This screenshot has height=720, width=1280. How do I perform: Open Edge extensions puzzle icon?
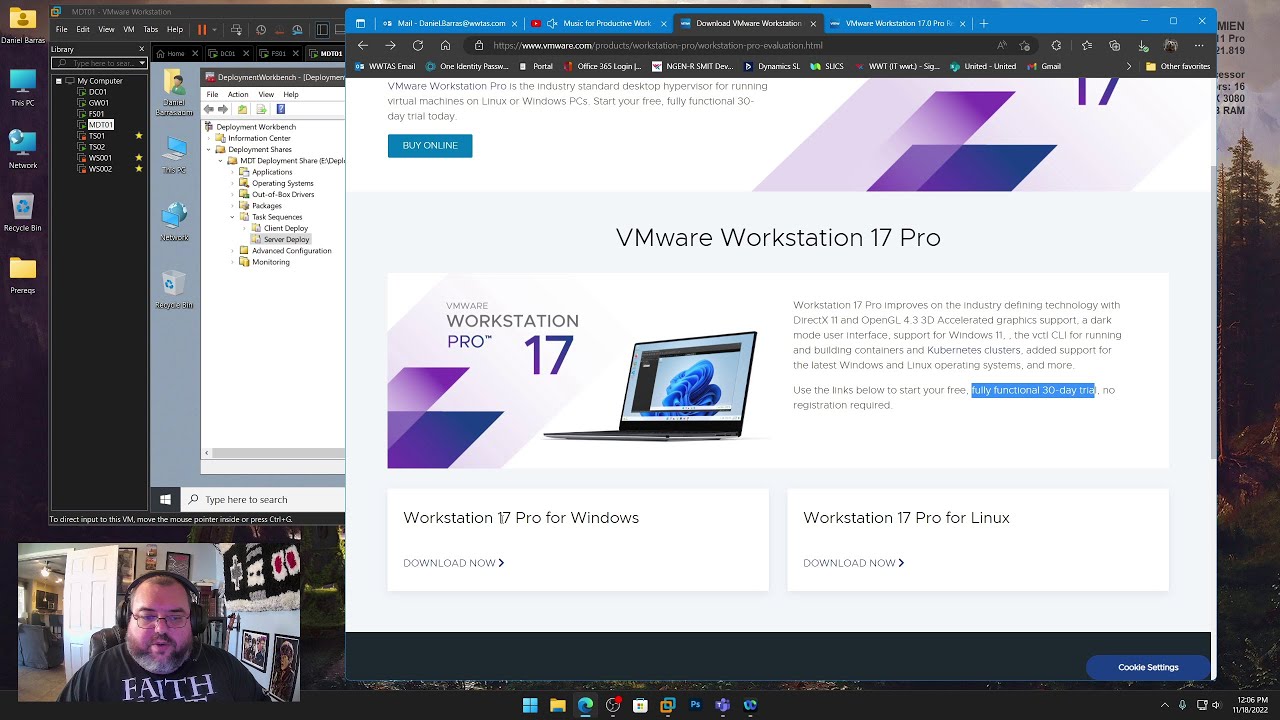click(1056, 45)
